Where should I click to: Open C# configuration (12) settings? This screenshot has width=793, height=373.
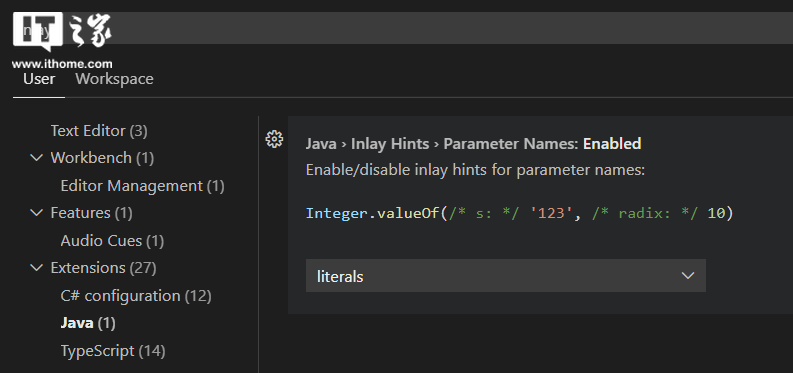136,295
